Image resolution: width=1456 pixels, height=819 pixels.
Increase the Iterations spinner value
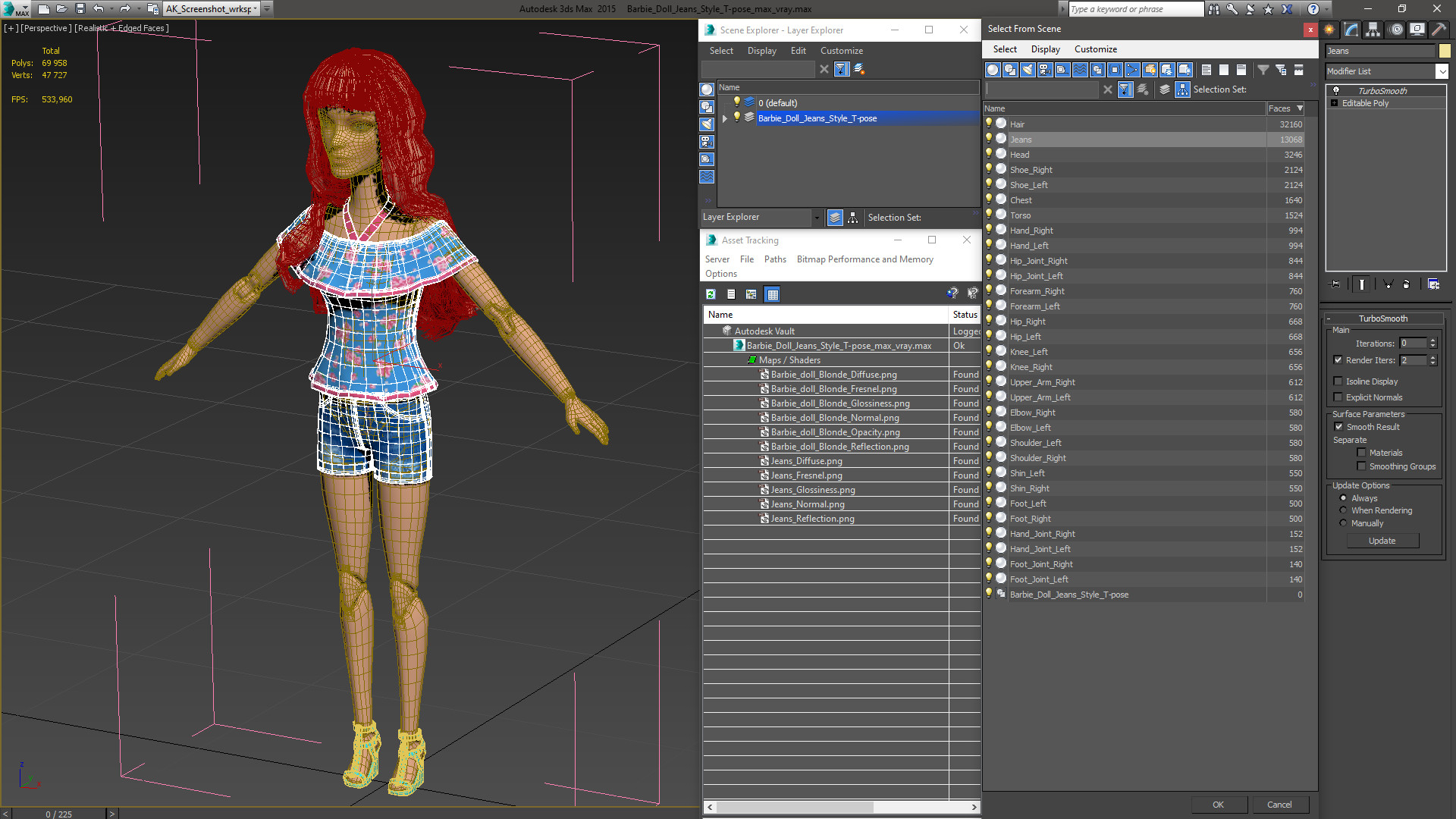pos(1433,340)
